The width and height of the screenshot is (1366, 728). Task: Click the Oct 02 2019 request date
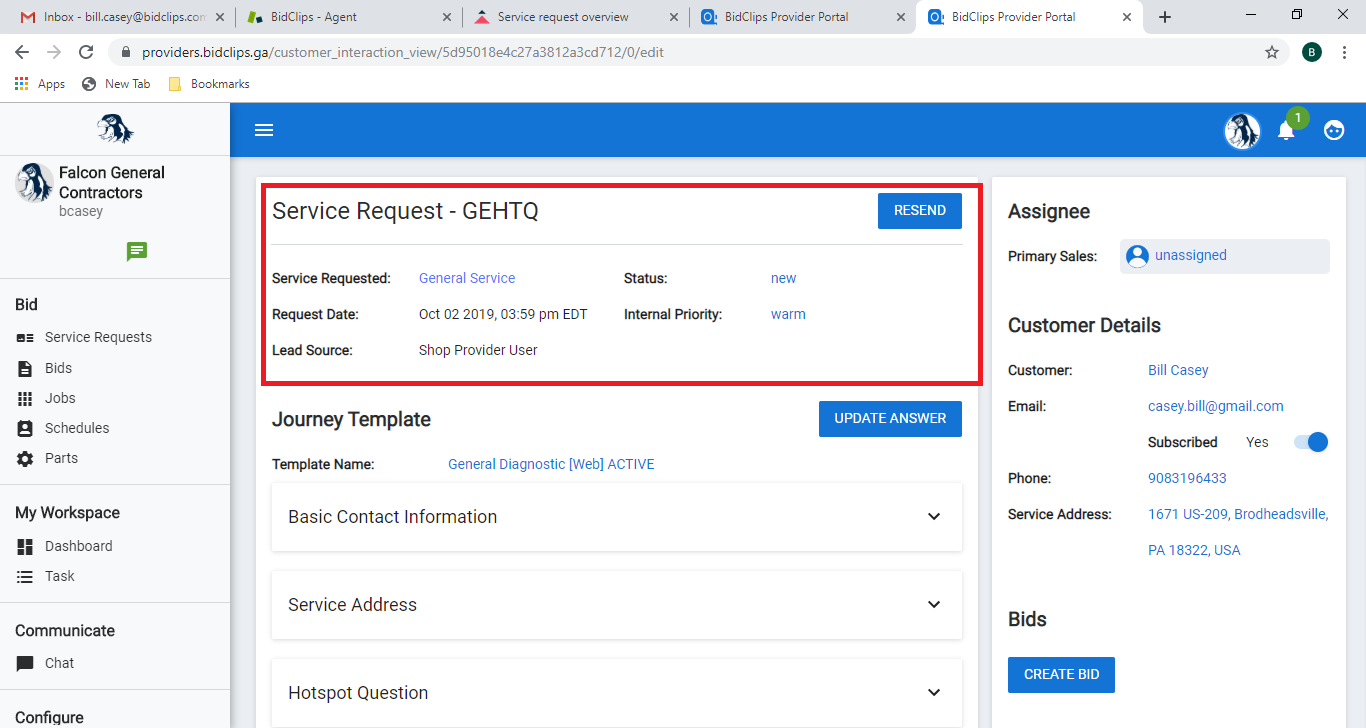503,314
